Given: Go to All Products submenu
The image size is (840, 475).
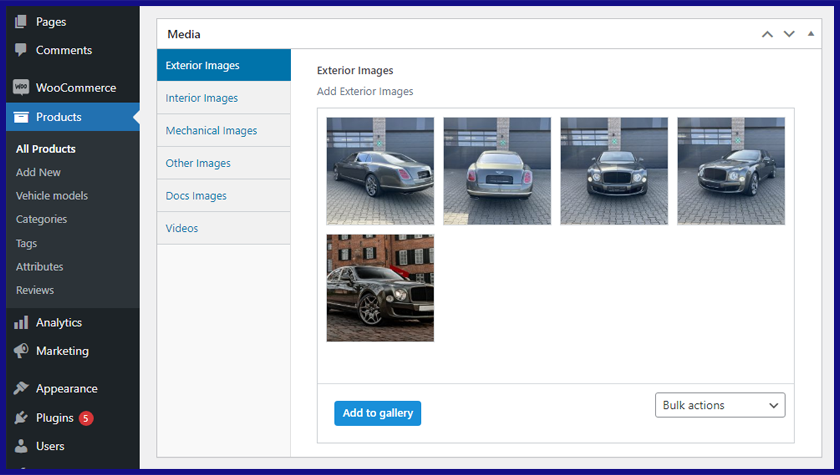Looking at the screenshot, I should pyautogui.click(x=46, y=149).
